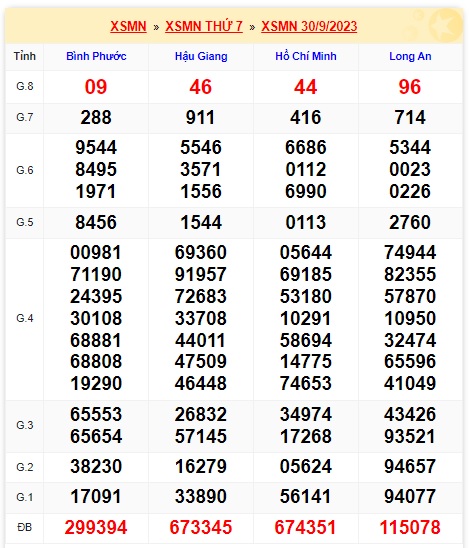Open the XSMN breadcrumb link

(x=128, y=27)
